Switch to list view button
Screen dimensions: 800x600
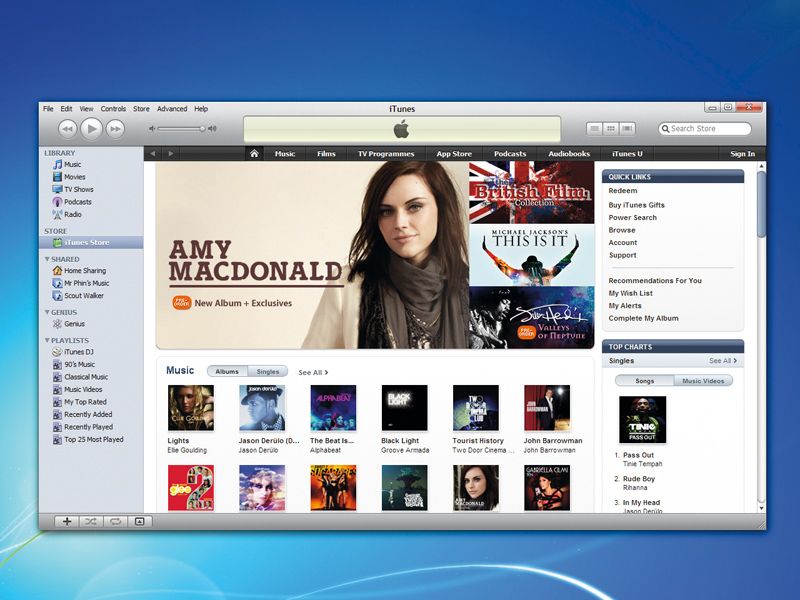coord(594,129)
